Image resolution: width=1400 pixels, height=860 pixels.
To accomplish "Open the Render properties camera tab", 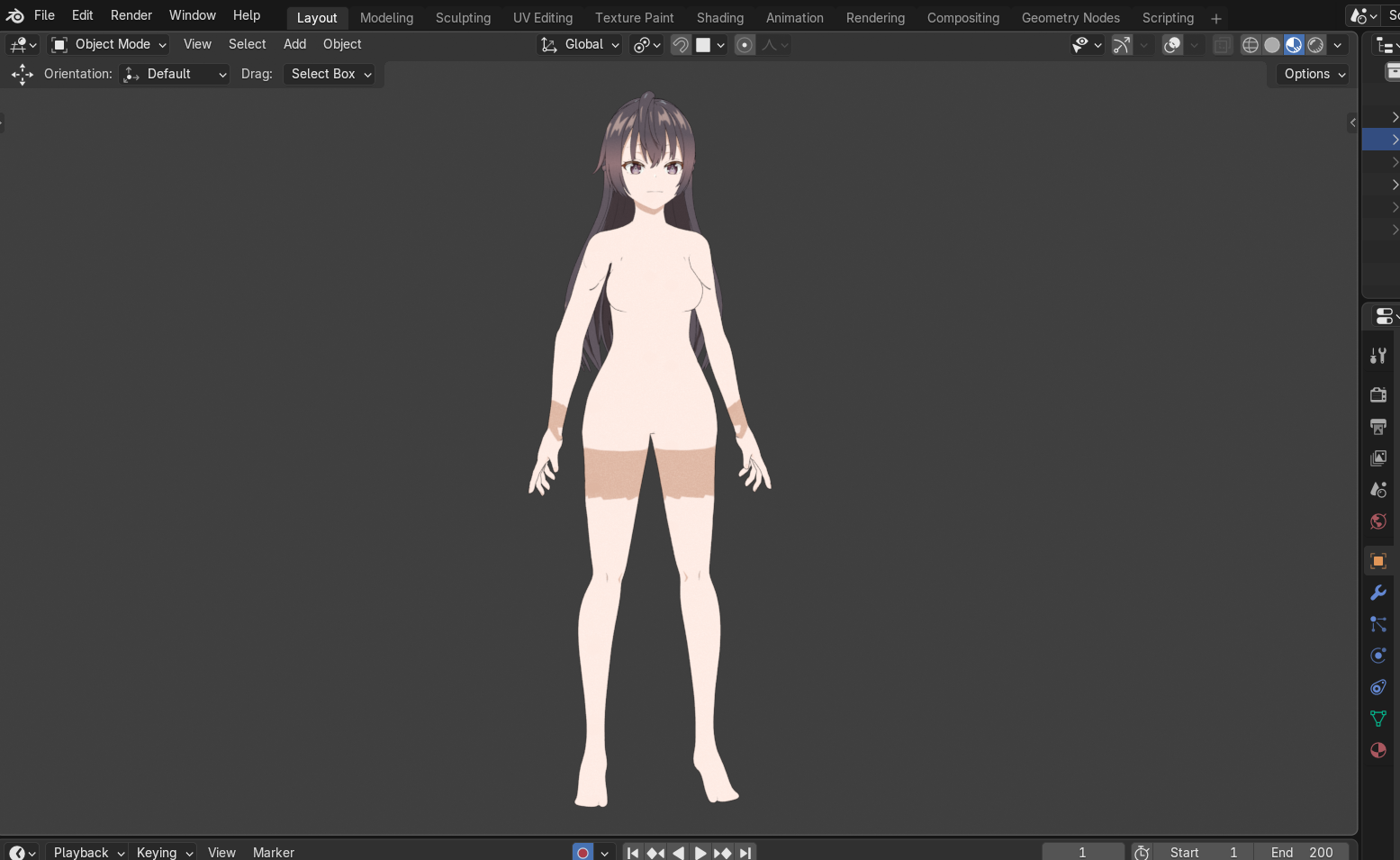I will (1377, 394).
